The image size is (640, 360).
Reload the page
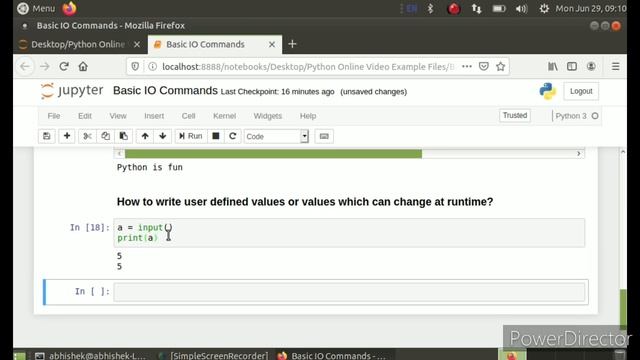tap(64, 67)
